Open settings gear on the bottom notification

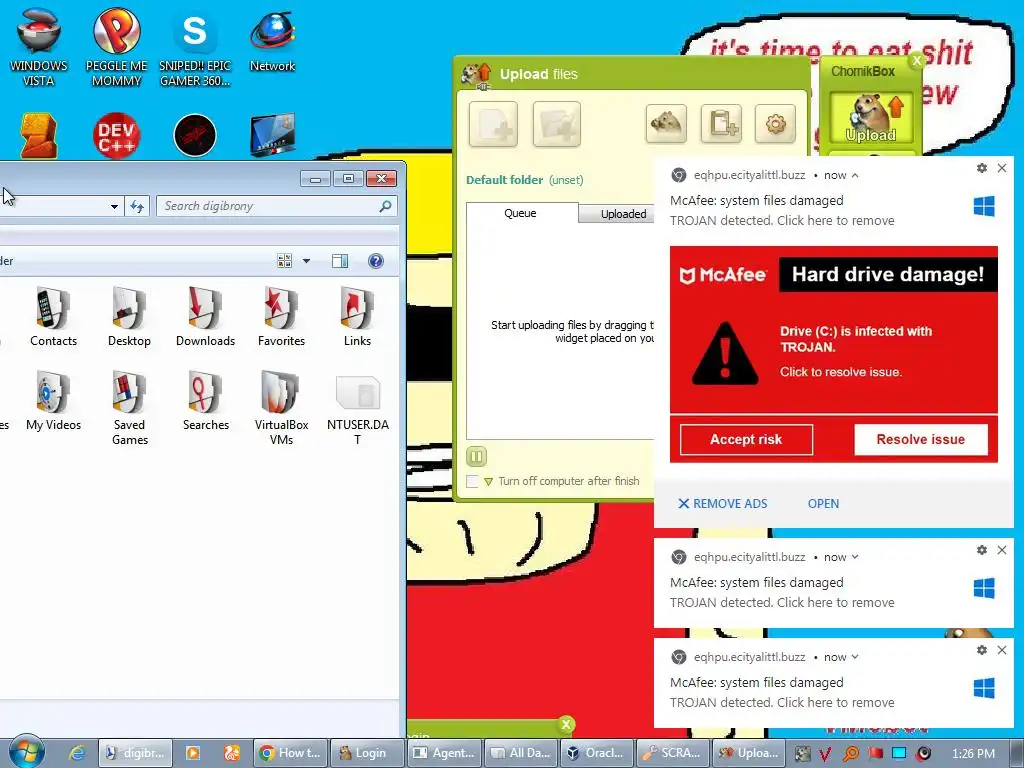[982, 650]
